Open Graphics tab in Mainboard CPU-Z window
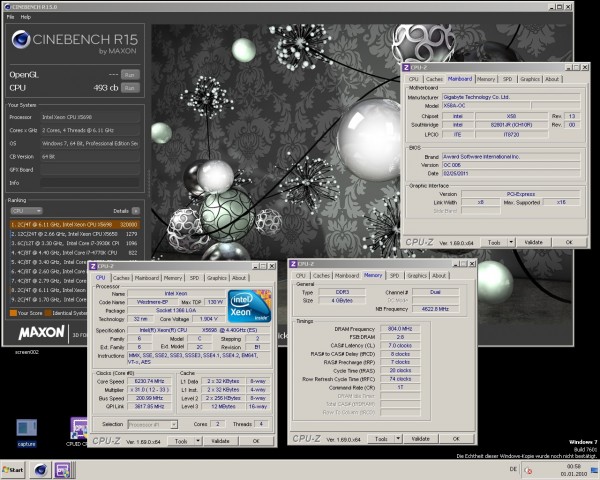Viewport: 600px width, 480px height. [530, 79]
